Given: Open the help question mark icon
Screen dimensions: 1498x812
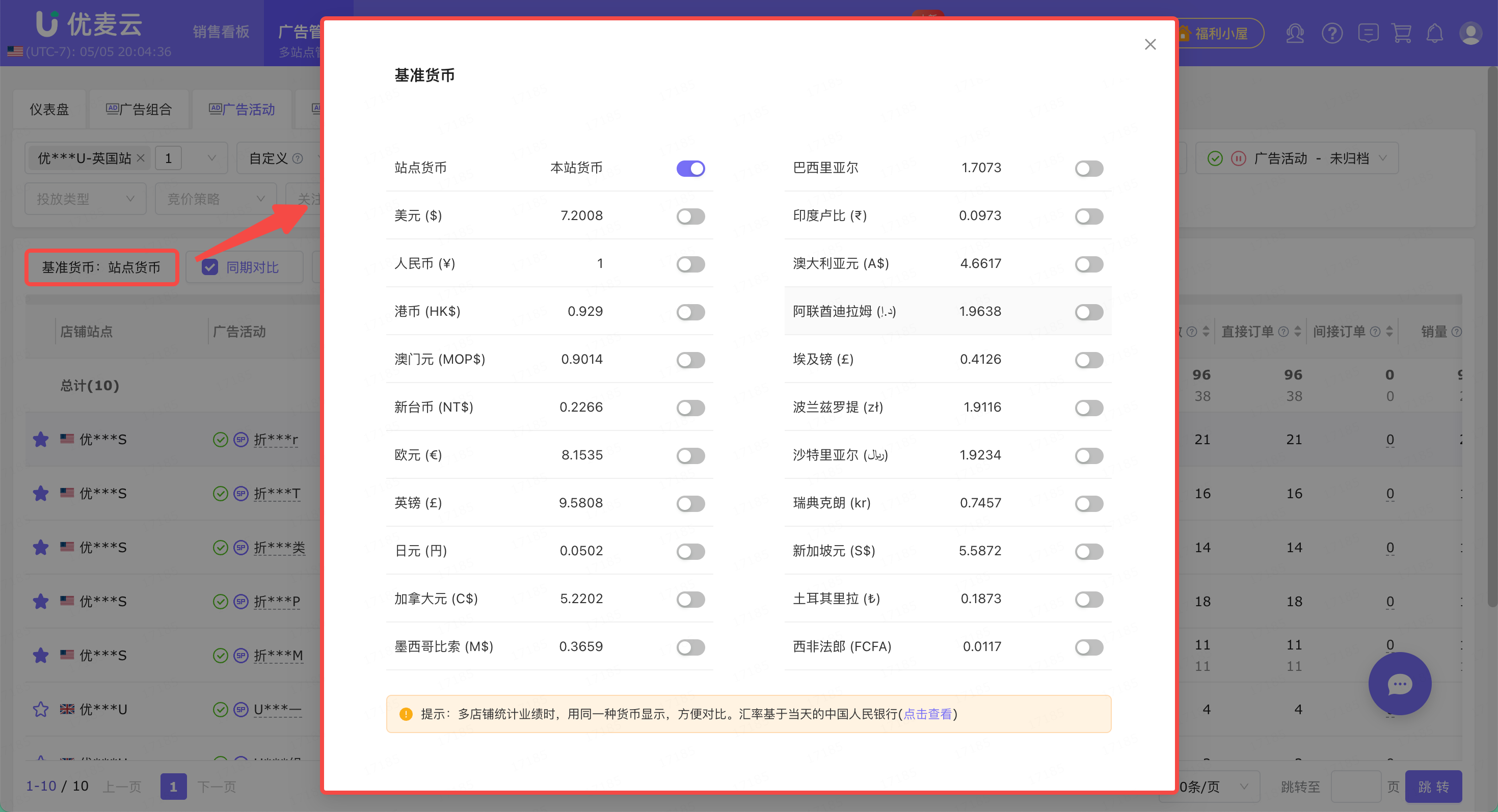Looking at the screenshot, I should pos(1332,33).
